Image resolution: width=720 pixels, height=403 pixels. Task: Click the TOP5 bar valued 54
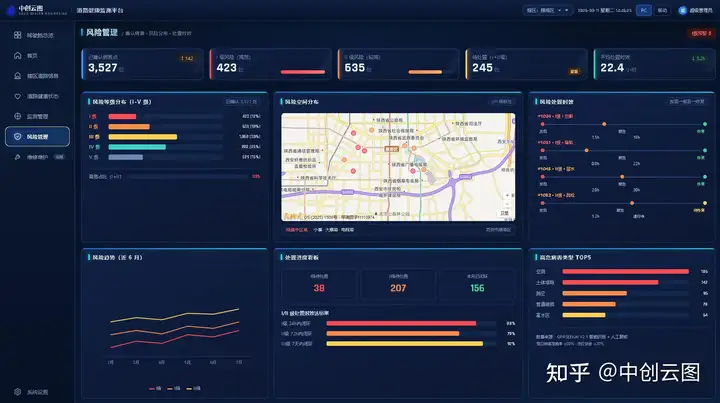click(x=584, y=315)
